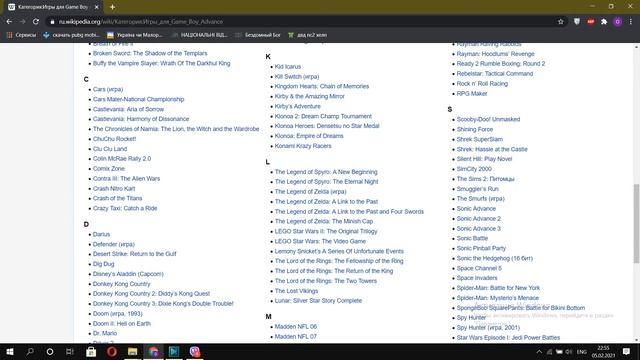This screenshot has width=640, height=360.
Task: Open Kid Icarus link
Action: (x=288, y=67)
